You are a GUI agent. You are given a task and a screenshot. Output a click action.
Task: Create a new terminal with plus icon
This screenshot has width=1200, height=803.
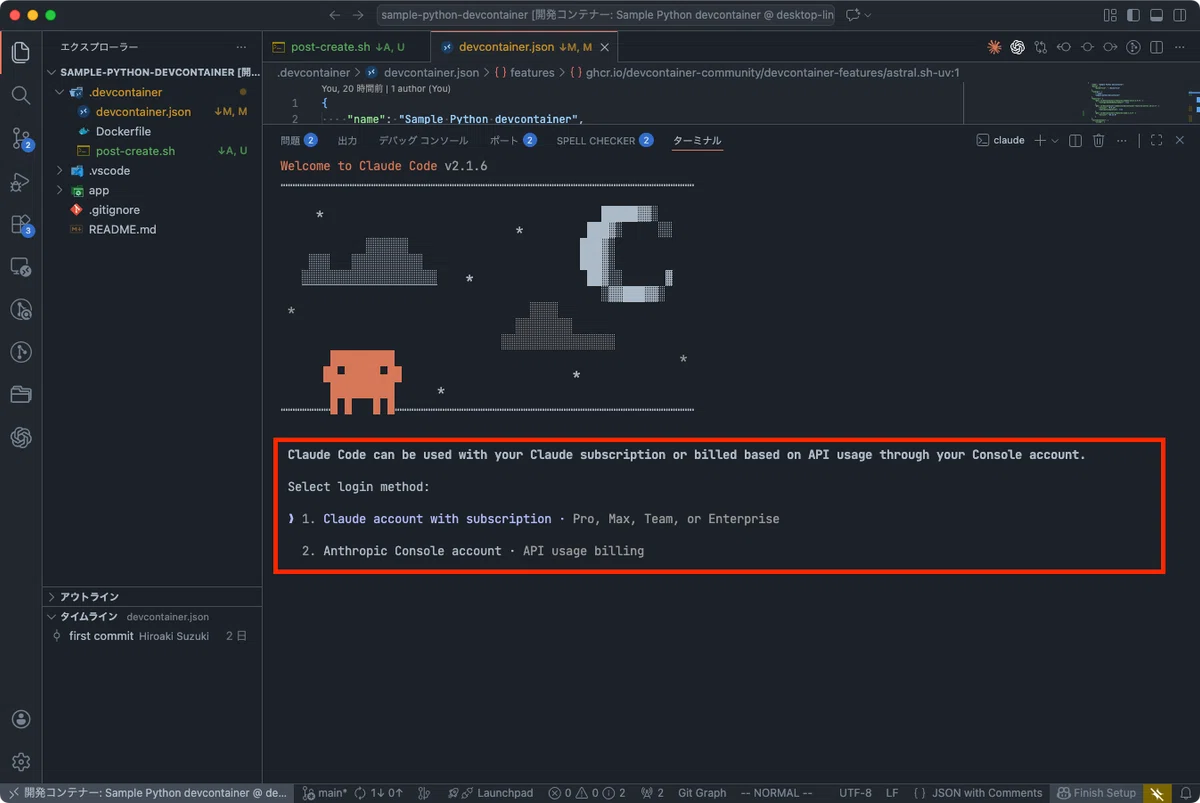click(1040, 141)
